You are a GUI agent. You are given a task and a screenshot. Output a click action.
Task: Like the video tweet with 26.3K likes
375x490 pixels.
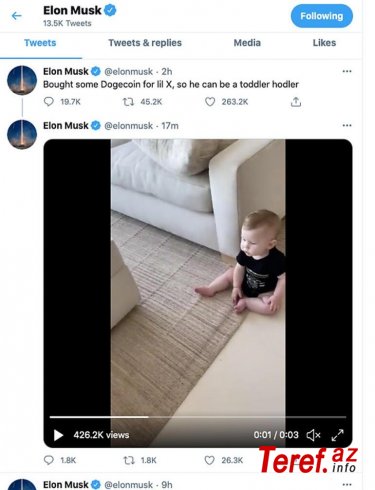(209, 460)
